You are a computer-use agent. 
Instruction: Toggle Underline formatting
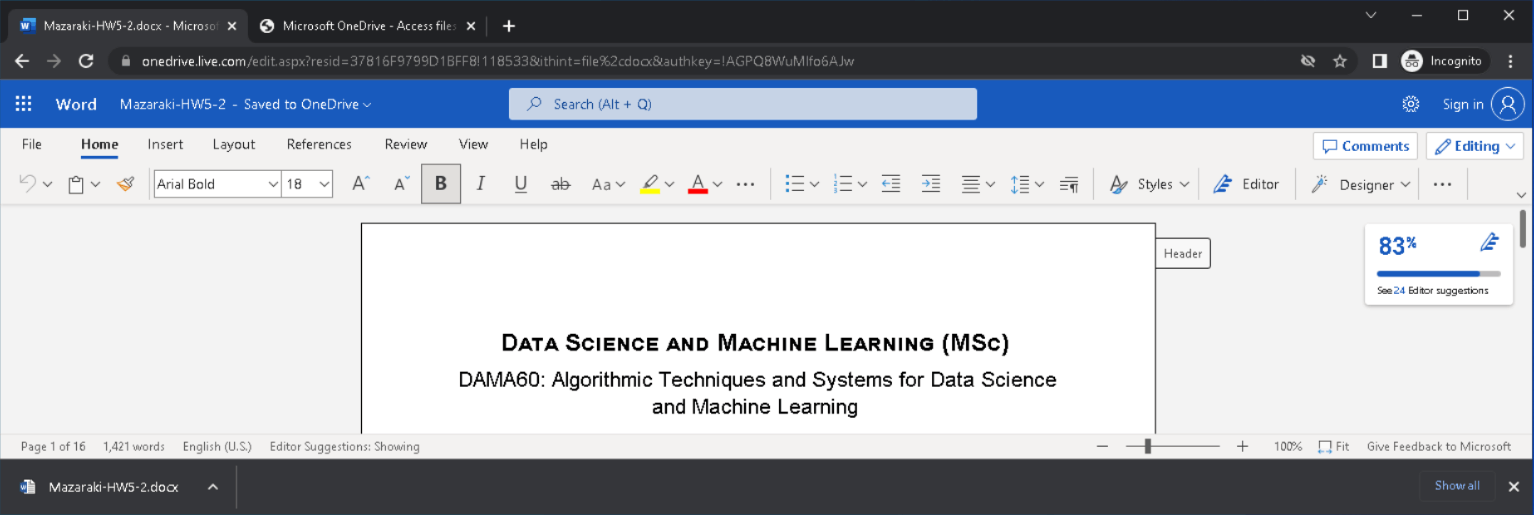click(520, 184)
